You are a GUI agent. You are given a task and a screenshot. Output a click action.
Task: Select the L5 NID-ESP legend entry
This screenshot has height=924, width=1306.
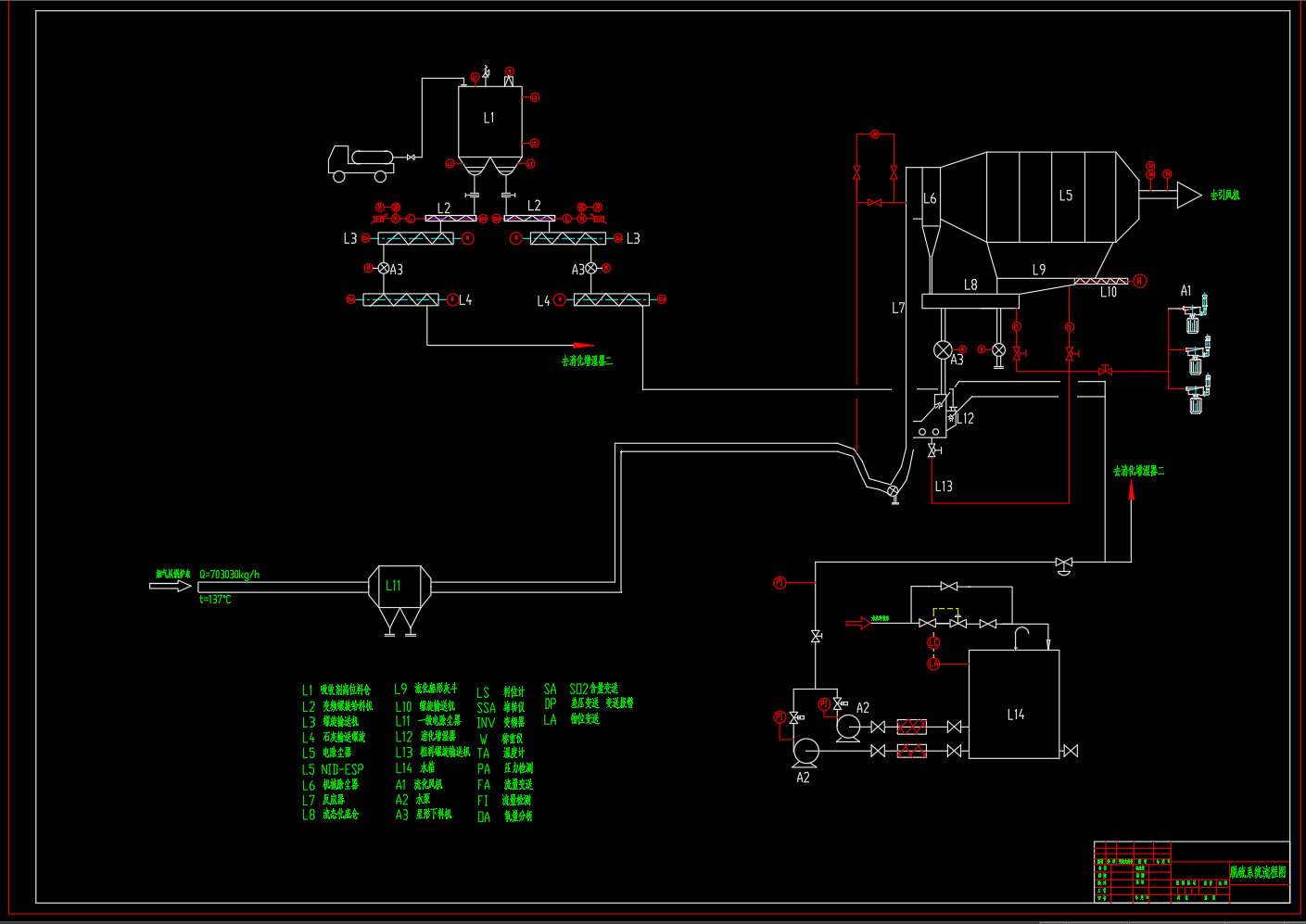coord(333,769)
